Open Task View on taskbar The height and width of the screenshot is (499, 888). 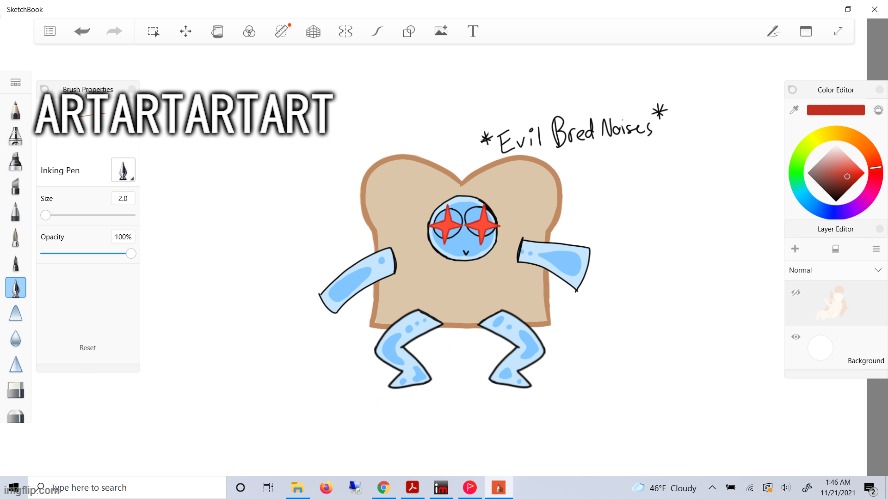click(x=268, y=488)
